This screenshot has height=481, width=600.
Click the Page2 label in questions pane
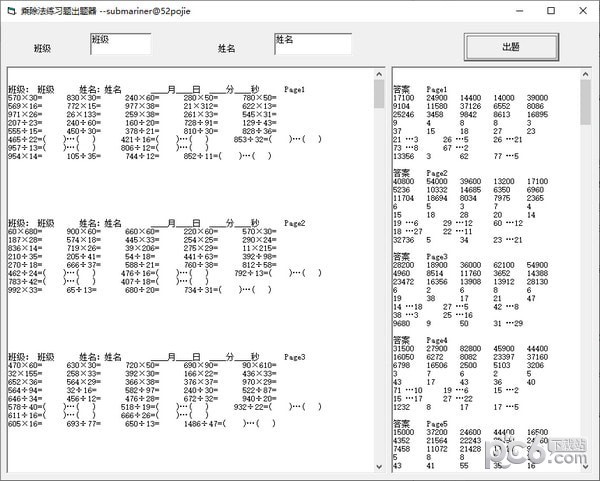[295, 223]
